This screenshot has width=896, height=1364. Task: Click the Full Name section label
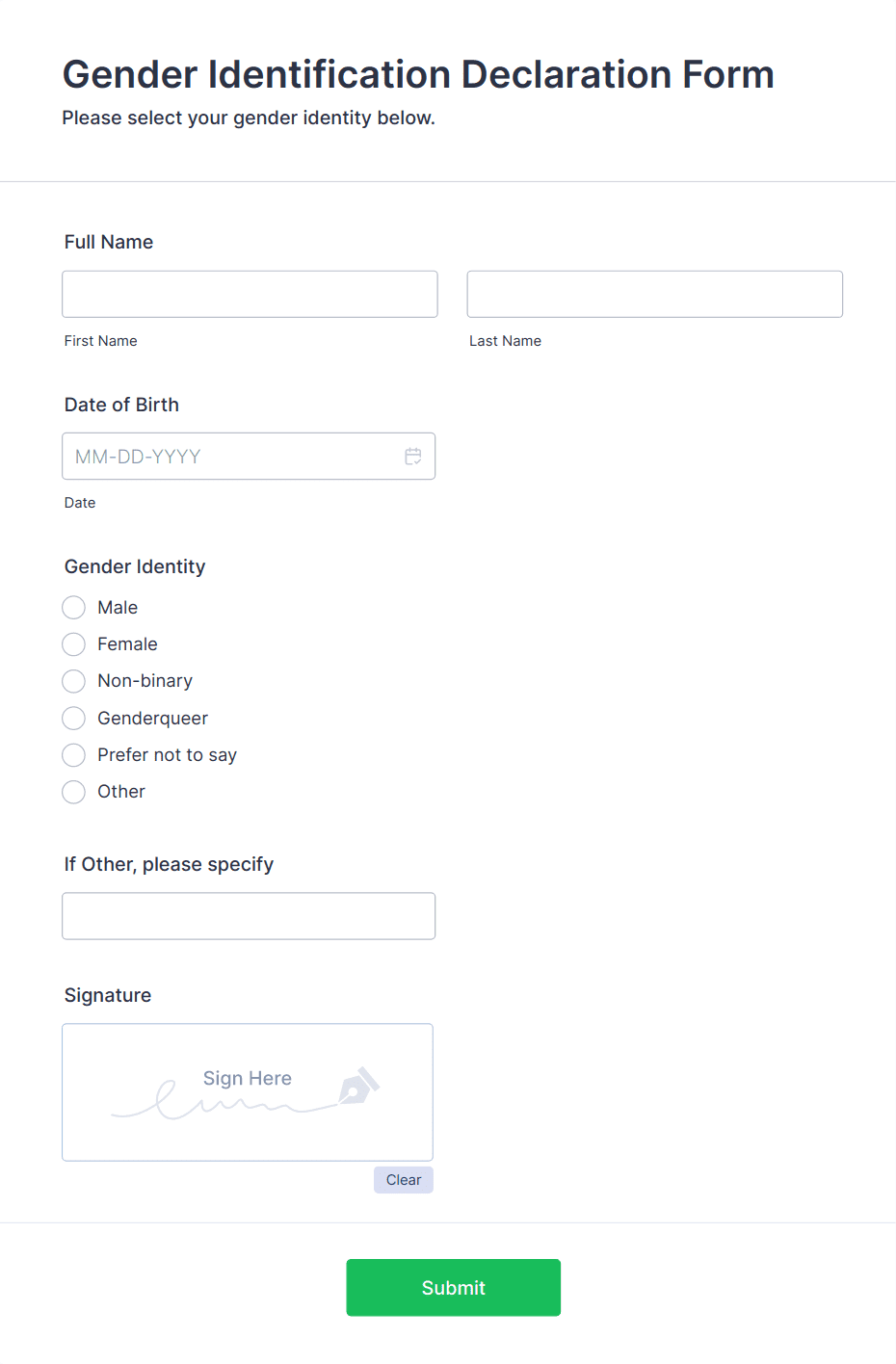tap(108, 242)
